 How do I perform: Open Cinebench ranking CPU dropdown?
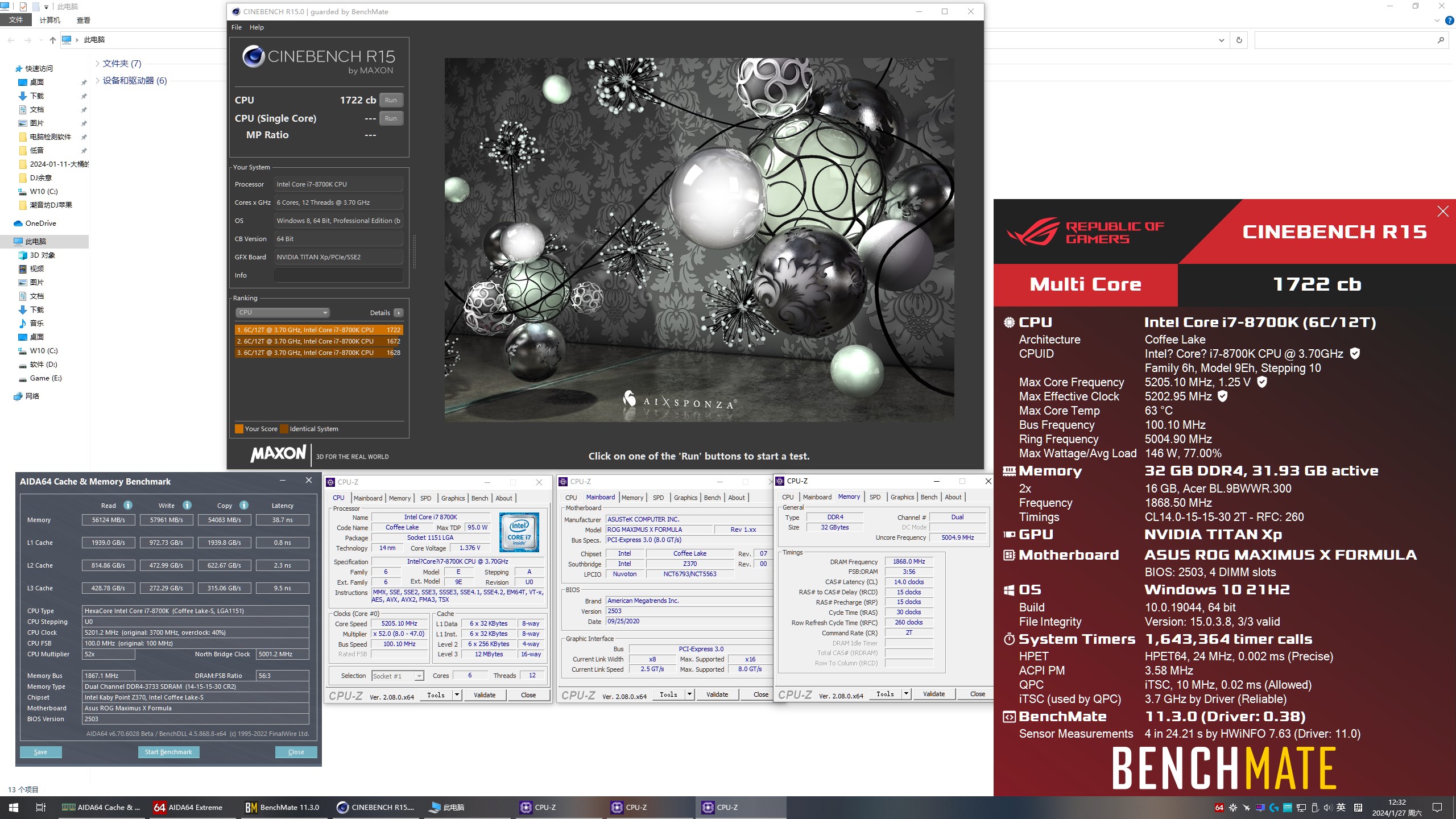[x=283, y=313]
